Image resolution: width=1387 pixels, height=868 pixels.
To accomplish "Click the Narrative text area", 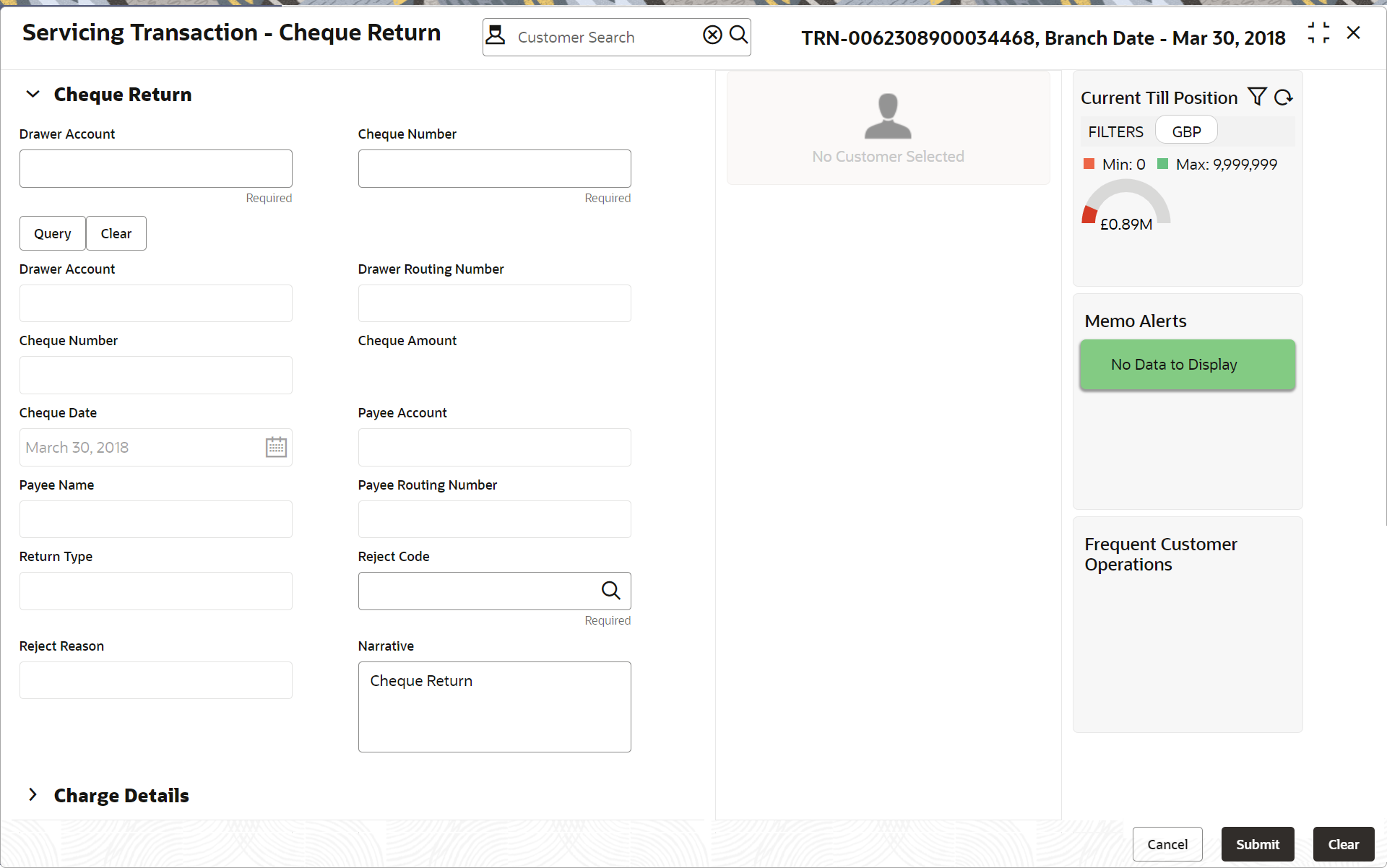I will click(494, 707).
